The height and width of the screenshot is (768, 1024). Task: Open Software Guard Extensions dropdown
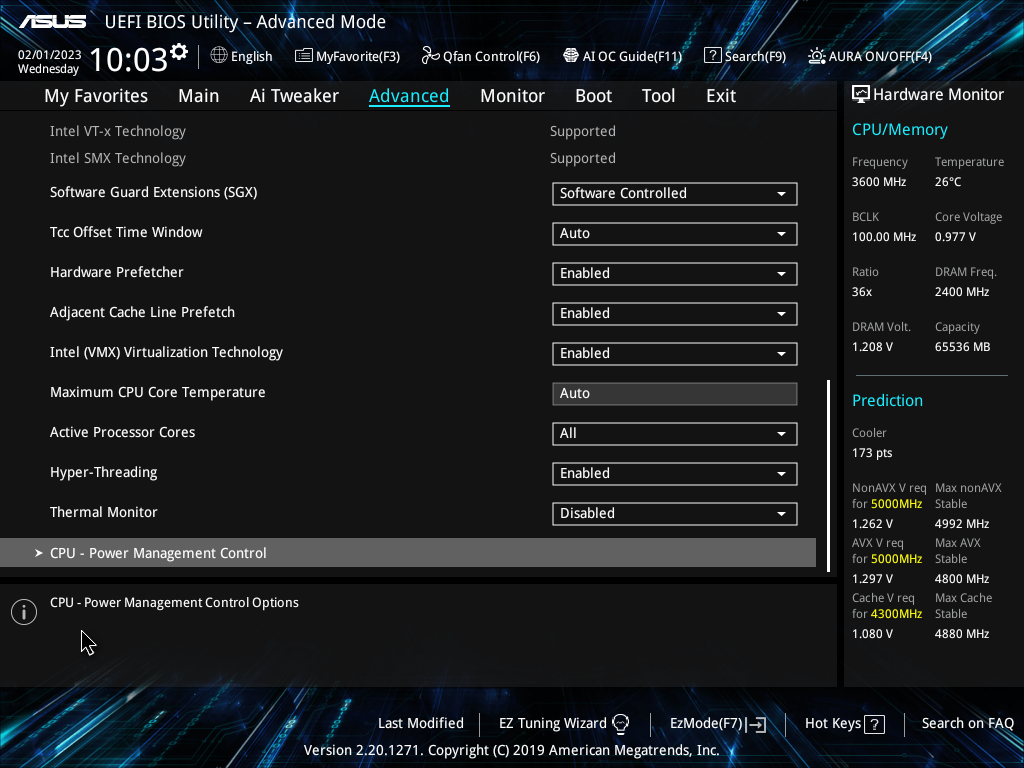[675, 194]
